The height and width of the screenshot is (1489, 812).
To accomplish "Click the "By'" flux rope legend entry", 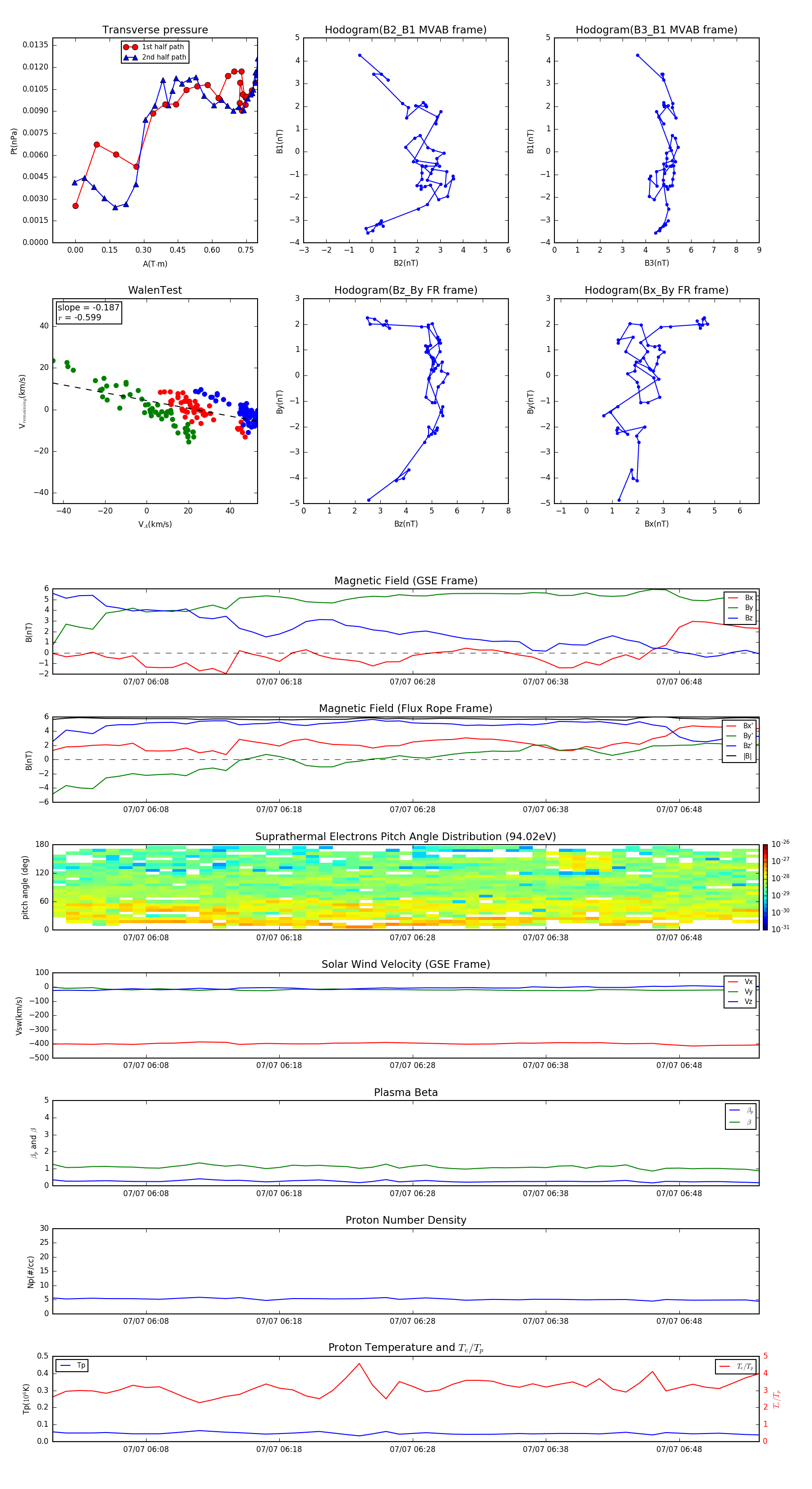I will pyautogui.click(x=740, y=736).
